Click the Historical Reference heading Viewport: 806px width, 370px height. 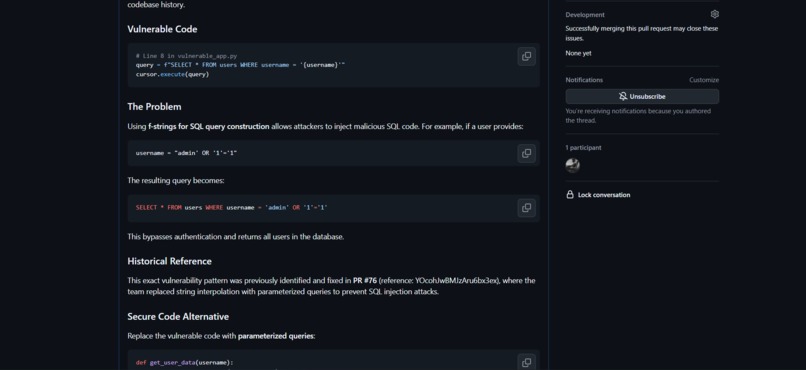pyautogui.click(x=169, y=262)
